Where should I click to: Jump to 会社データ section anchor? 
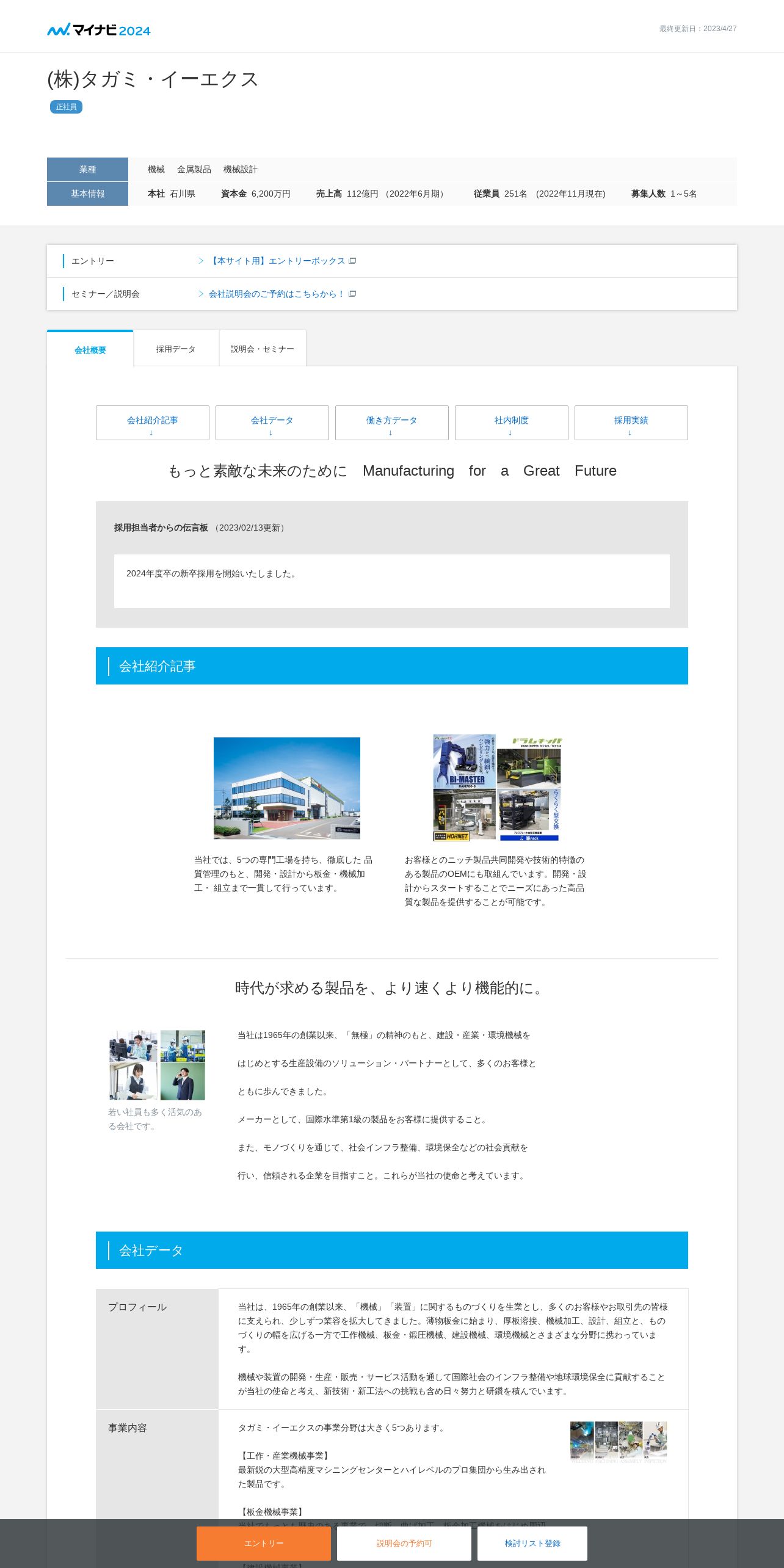[272, 423]
